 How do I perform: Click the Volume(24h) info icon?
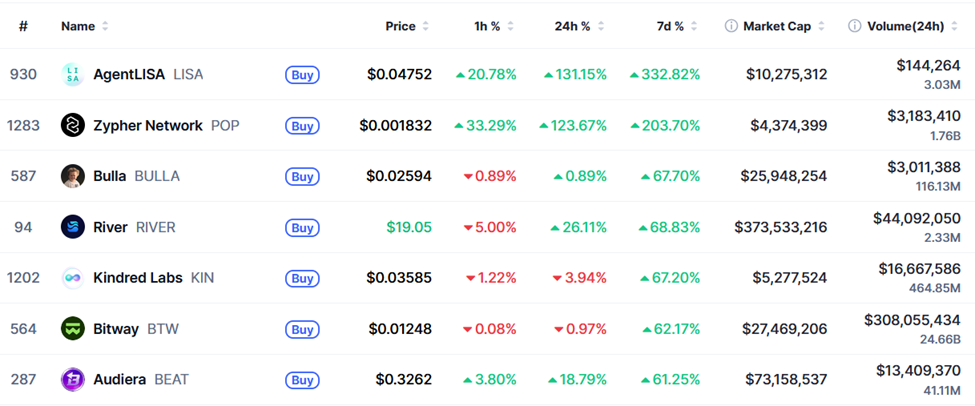[854, 26]
